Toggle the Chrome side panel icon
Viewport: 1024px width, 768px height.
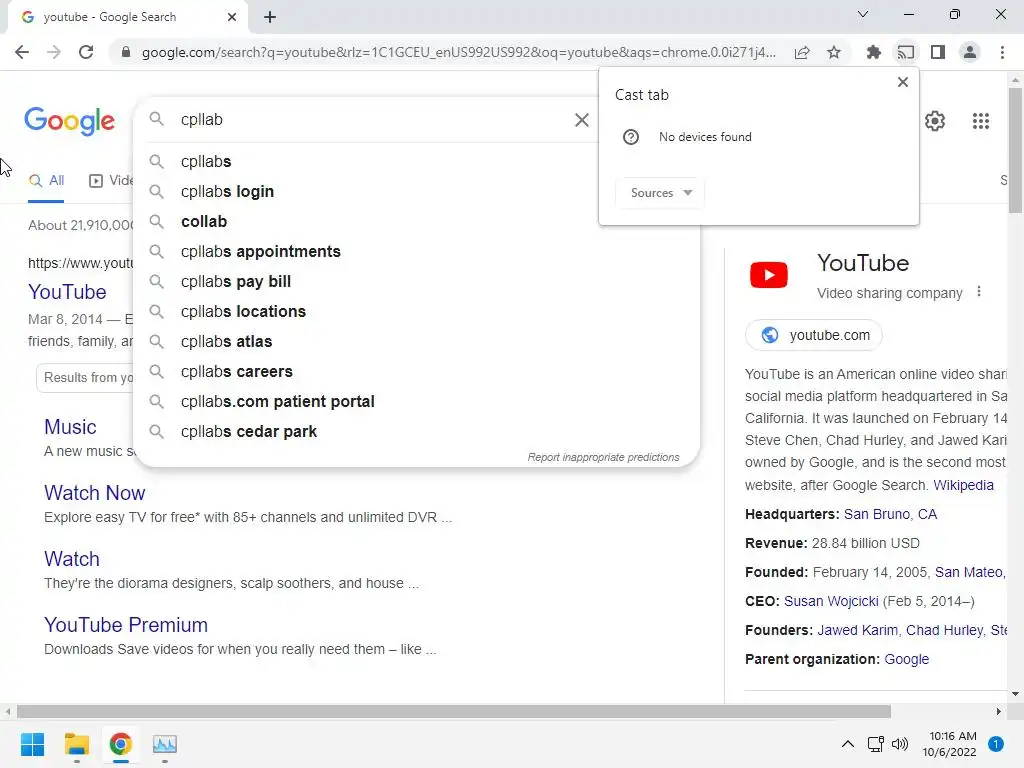coord(938,52)
